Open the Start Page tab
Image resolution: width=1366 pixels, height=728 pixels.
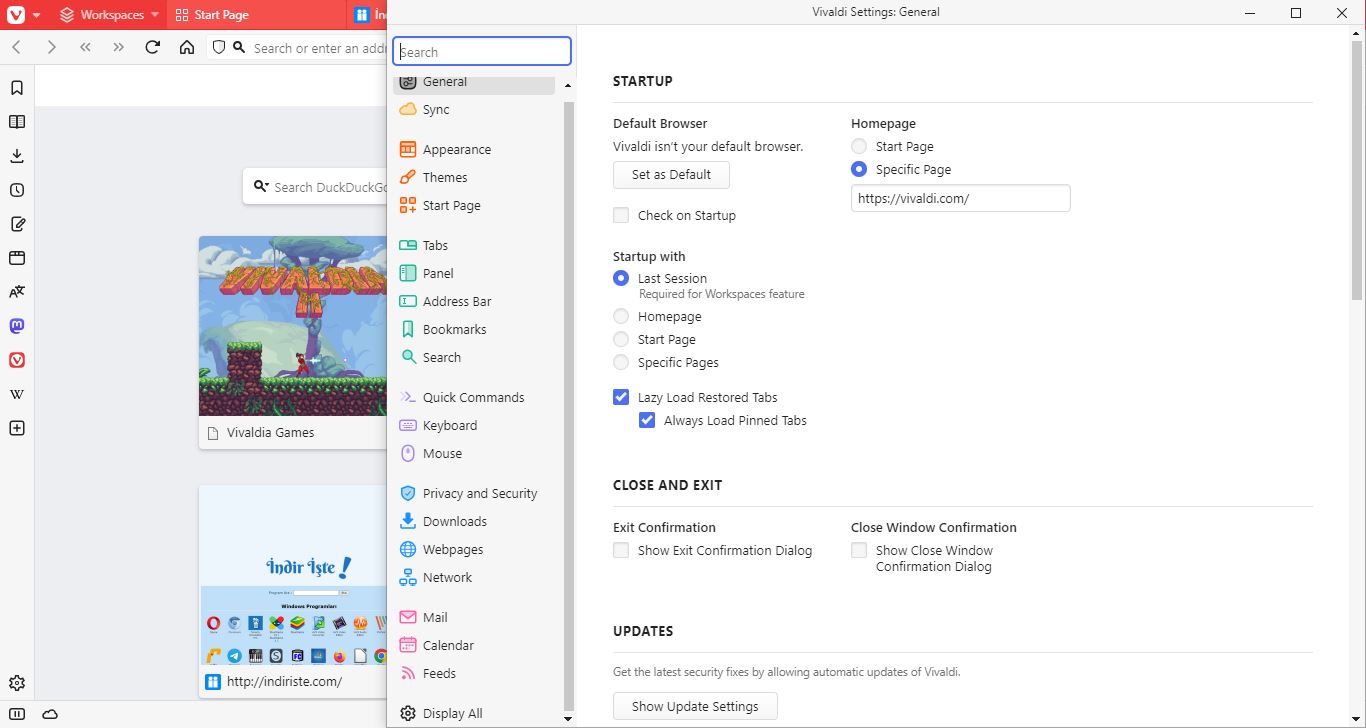pyautogui.click(x=257, y=15)
